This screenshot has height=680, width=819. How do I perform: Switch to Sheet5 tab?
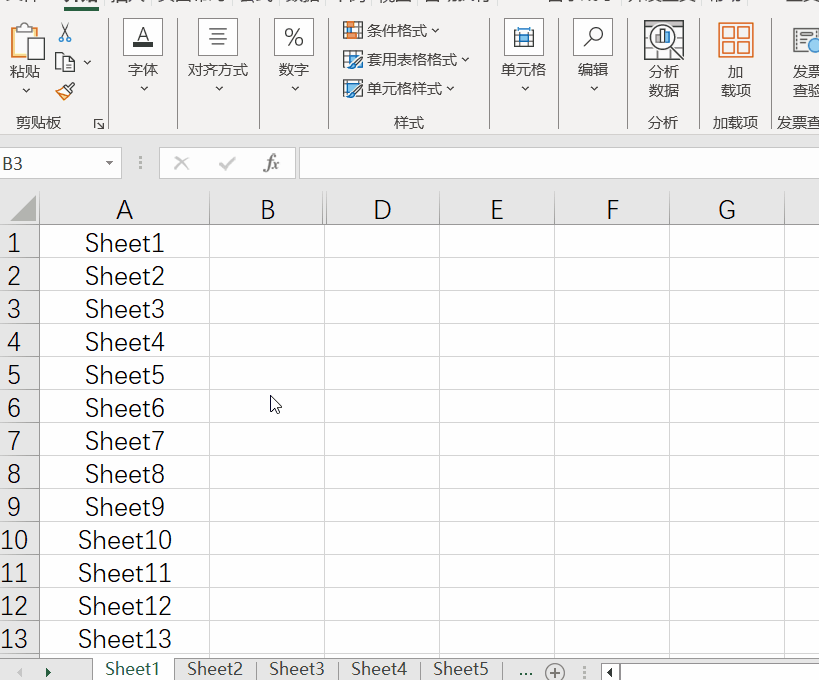(x=461, y=669)
